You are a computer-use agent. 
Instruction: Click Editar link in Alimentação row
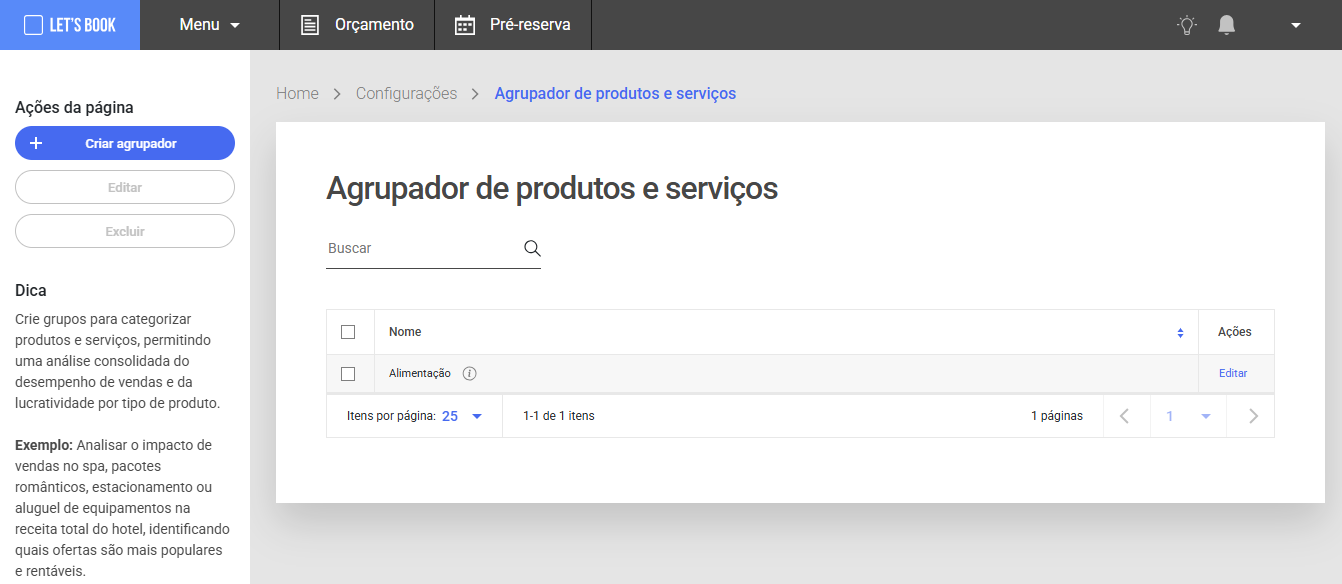click(x=1233, y=373)
